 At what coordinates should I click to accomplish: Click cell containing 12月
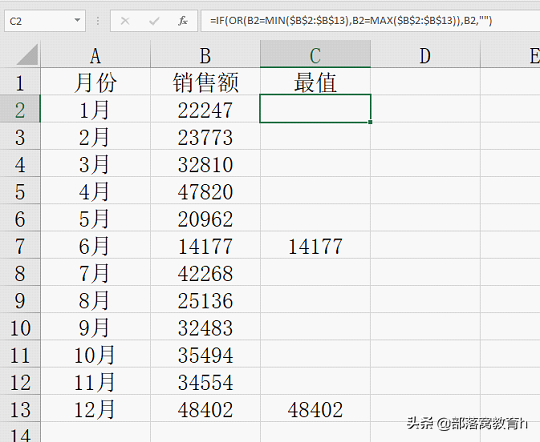coord(95,409)
